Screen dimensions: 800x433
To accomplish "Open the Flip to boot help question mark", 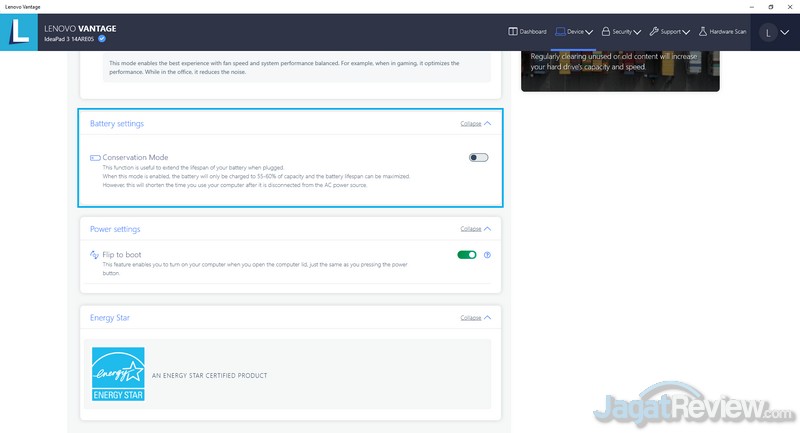I will 487,255.
